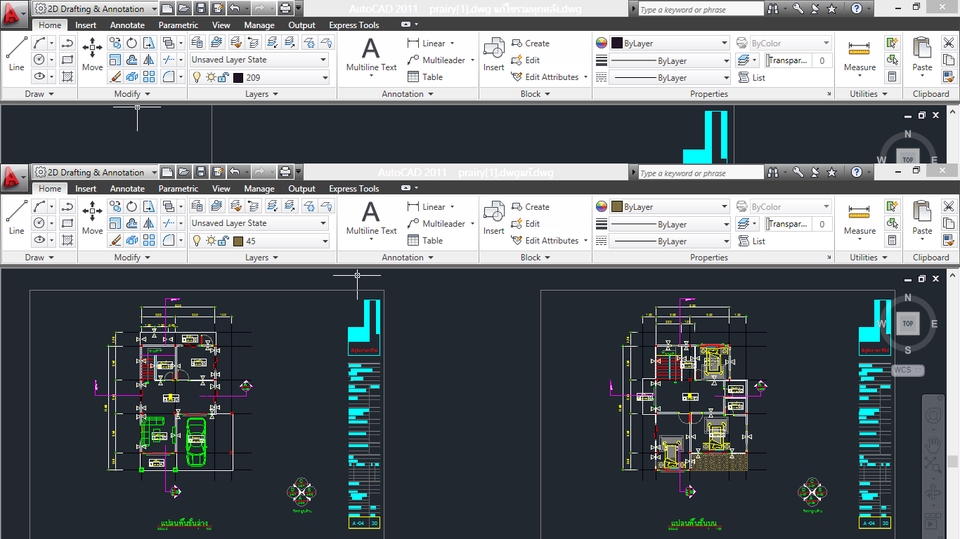Toggle layer freeze sun icon in upper window
This screenshot has height=539, width=960.
tap(211, 77)
